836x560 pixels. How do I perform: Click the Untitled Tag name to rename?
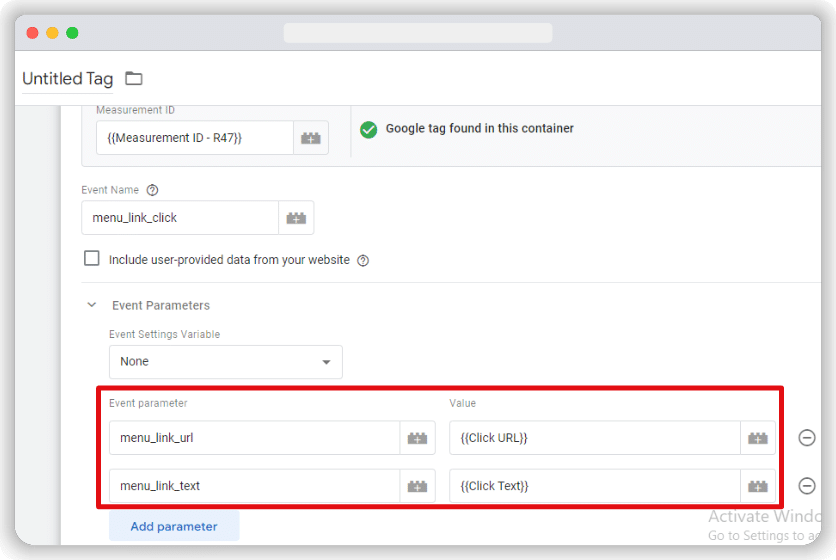[x=67, y=79]
